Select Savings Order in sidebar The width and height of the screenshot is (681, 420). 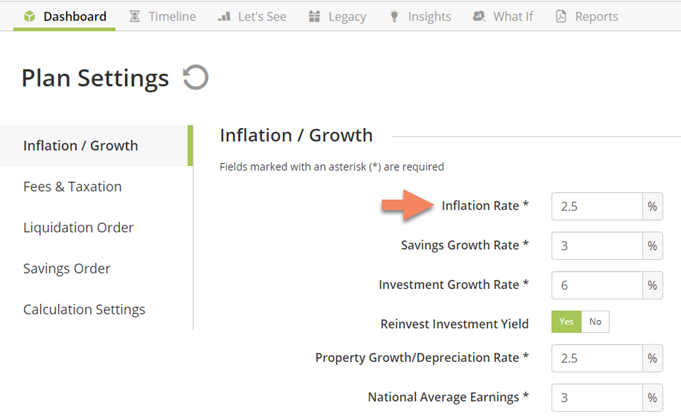click(66, 269)
